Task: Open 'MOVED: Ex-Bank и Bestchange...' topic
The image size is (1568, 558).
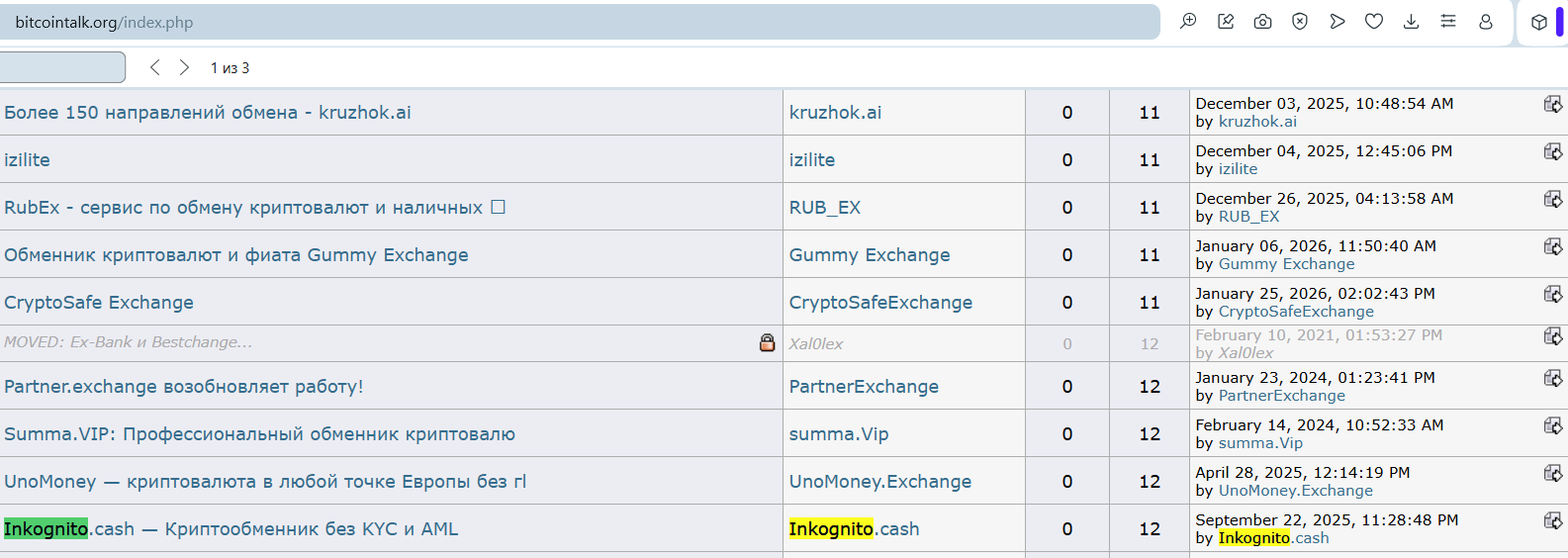Action: click(x=128, y=342)
